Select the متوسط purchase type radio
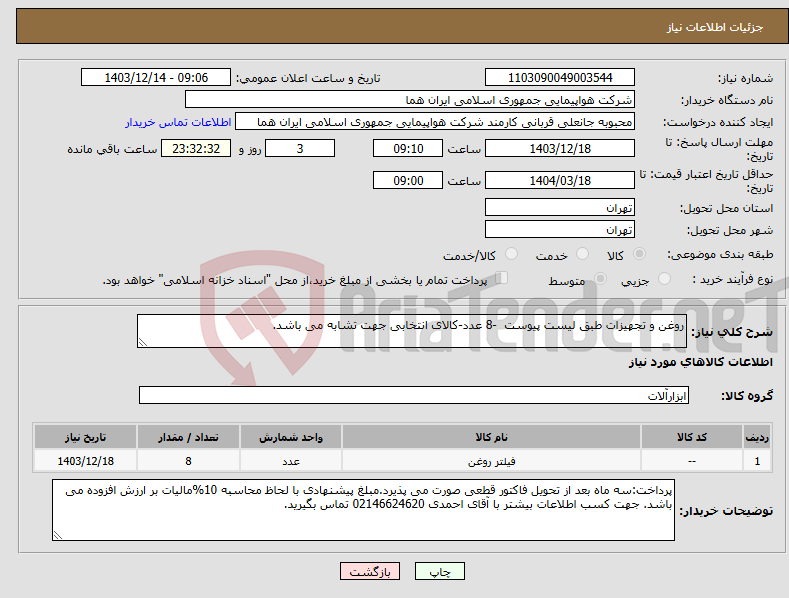 tap(600, 279)
